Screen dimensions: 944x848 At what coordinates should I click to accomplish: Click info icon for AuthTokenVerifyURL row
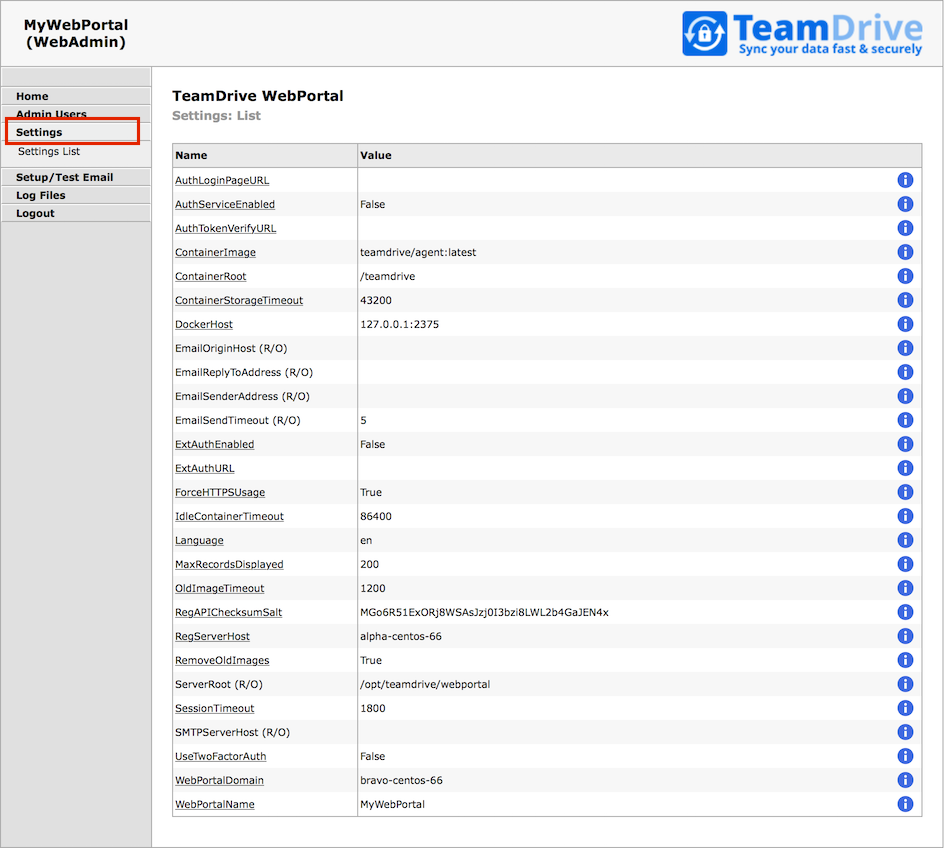point(905,228)
